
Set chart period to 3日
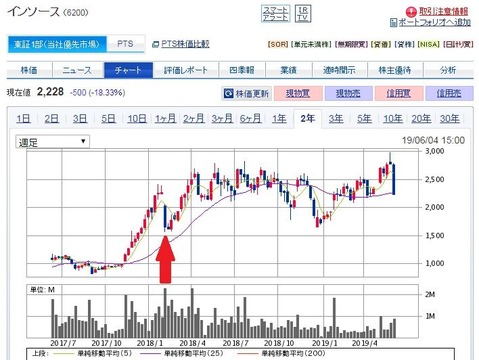pos(80,119)
